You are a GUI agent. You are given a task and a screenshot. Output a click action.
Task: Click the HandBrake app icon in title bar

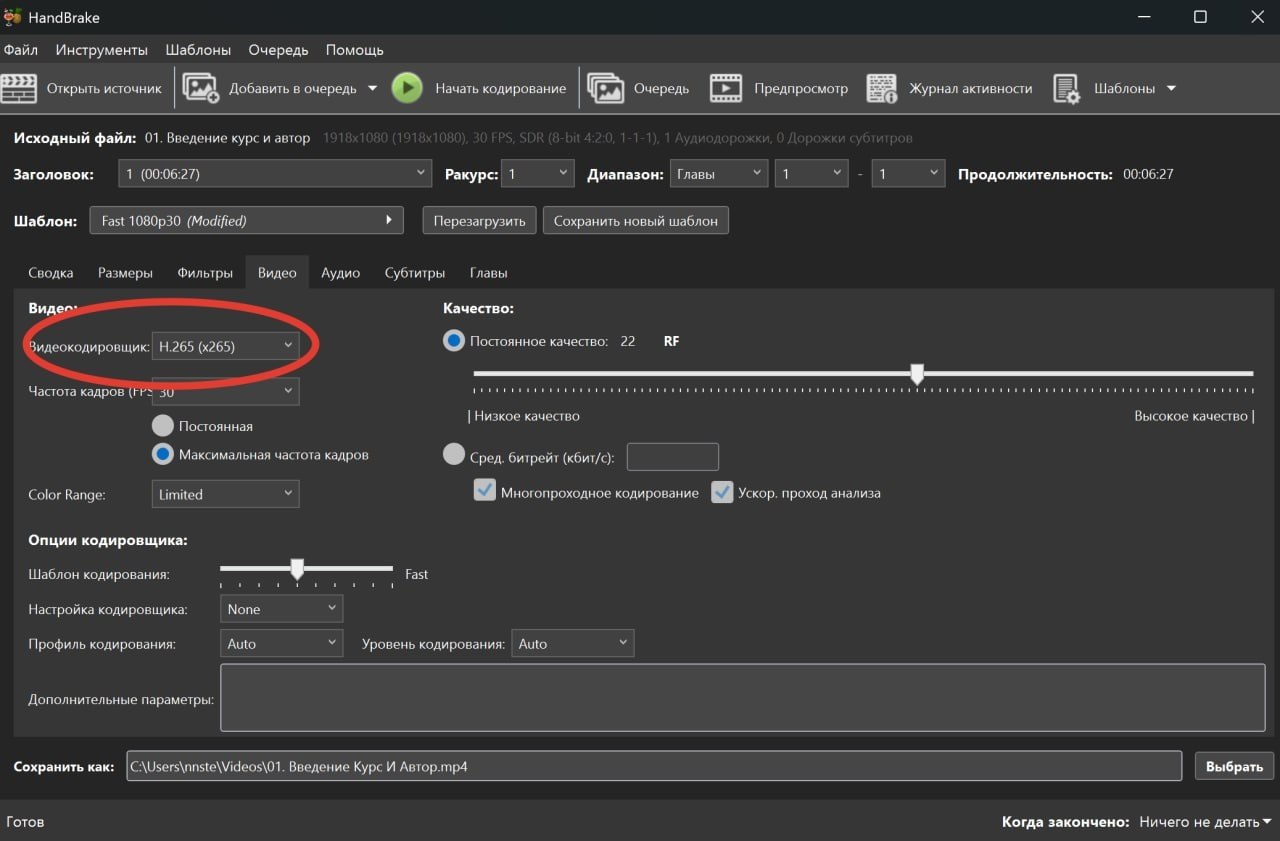point(13,17)
